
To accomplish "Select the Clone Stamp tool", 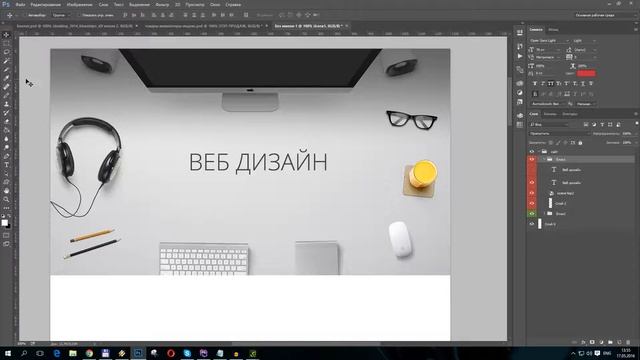I will click(6, 104).
